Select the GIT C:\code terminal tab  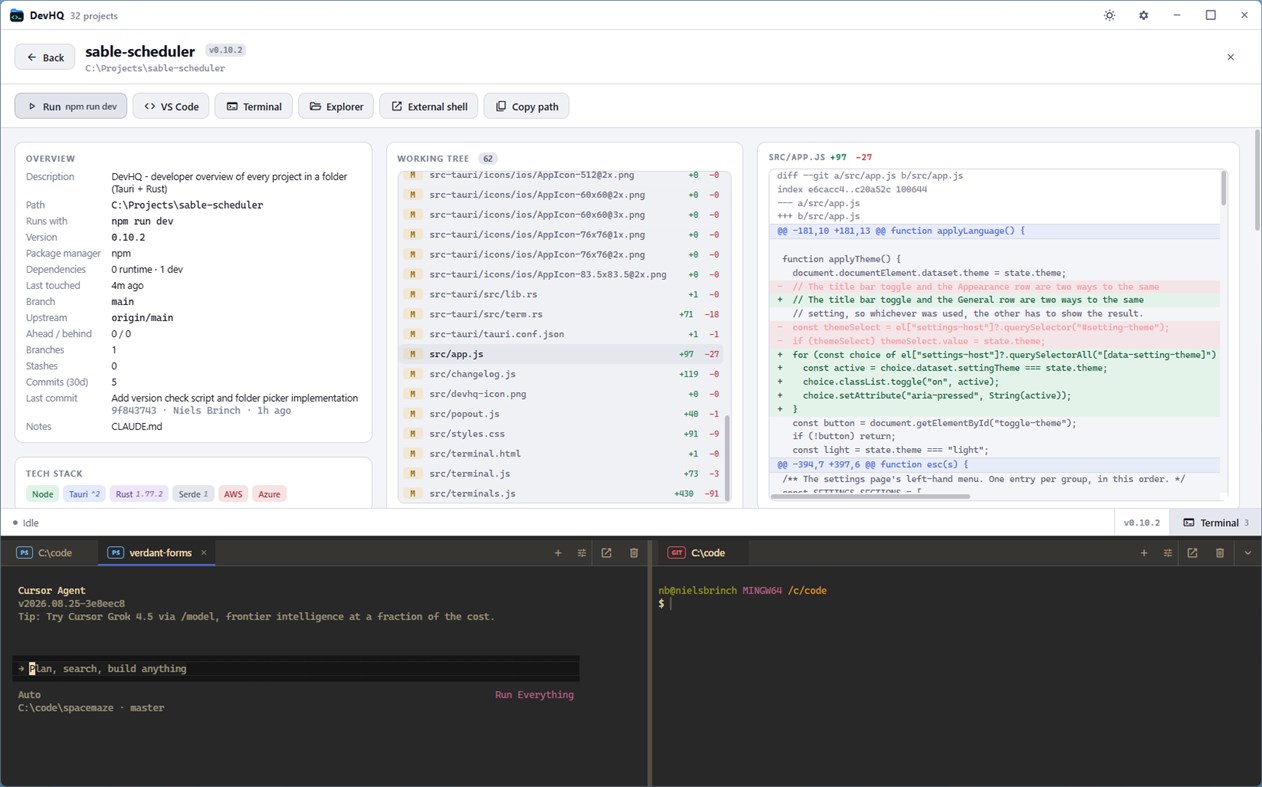pyautogui.click(x=698, y=553)
